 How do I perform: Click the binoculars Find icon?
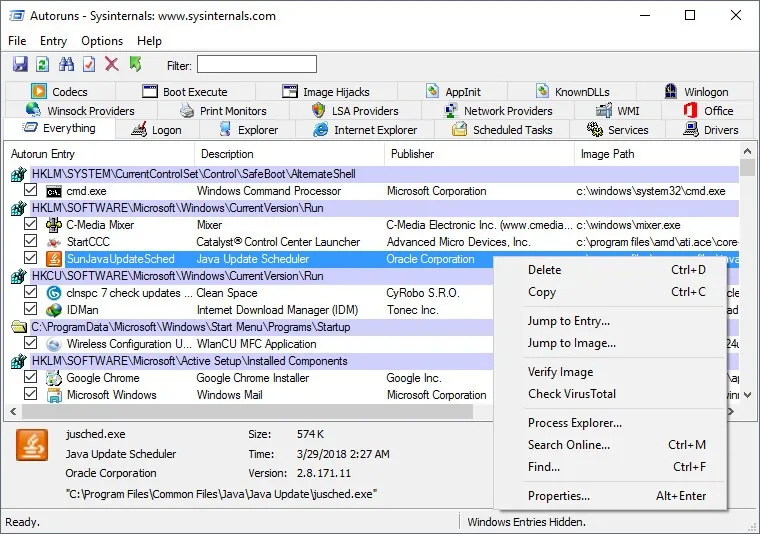click(x=66, y=65)
